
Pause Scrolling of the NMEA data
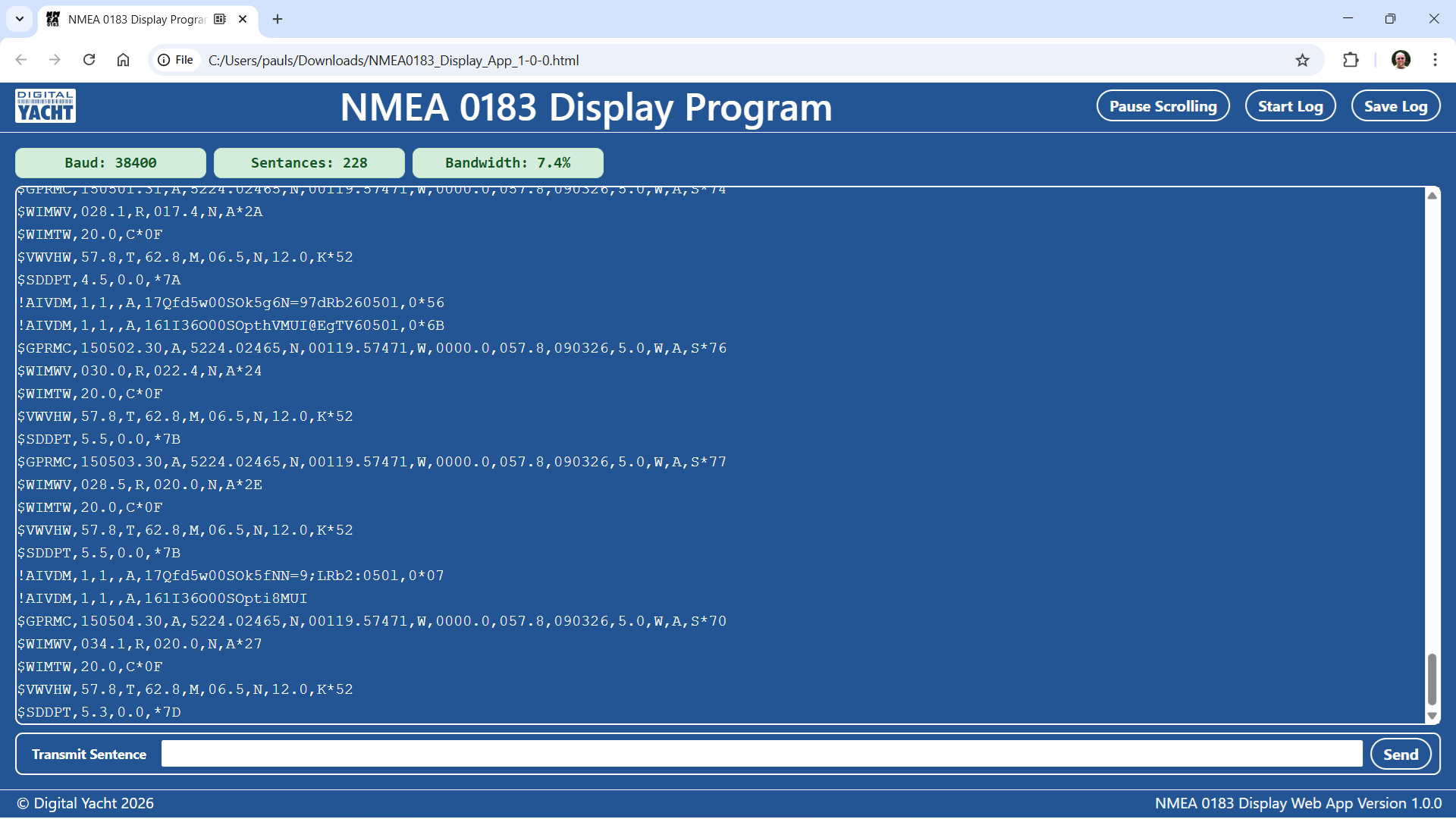(1163, 106)
